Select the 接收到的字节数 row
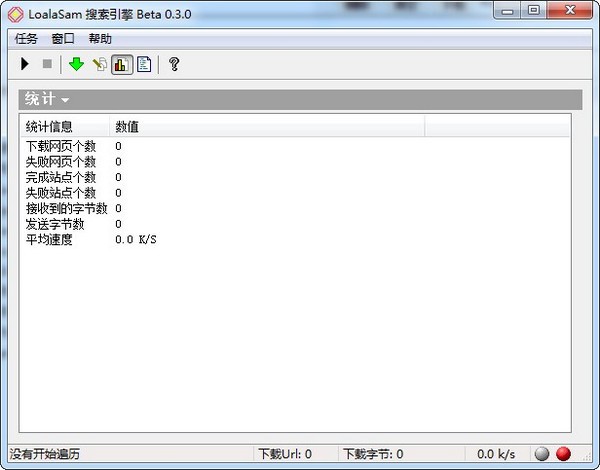The width and height of the screenshot is (600, 470). coord(295,208)
